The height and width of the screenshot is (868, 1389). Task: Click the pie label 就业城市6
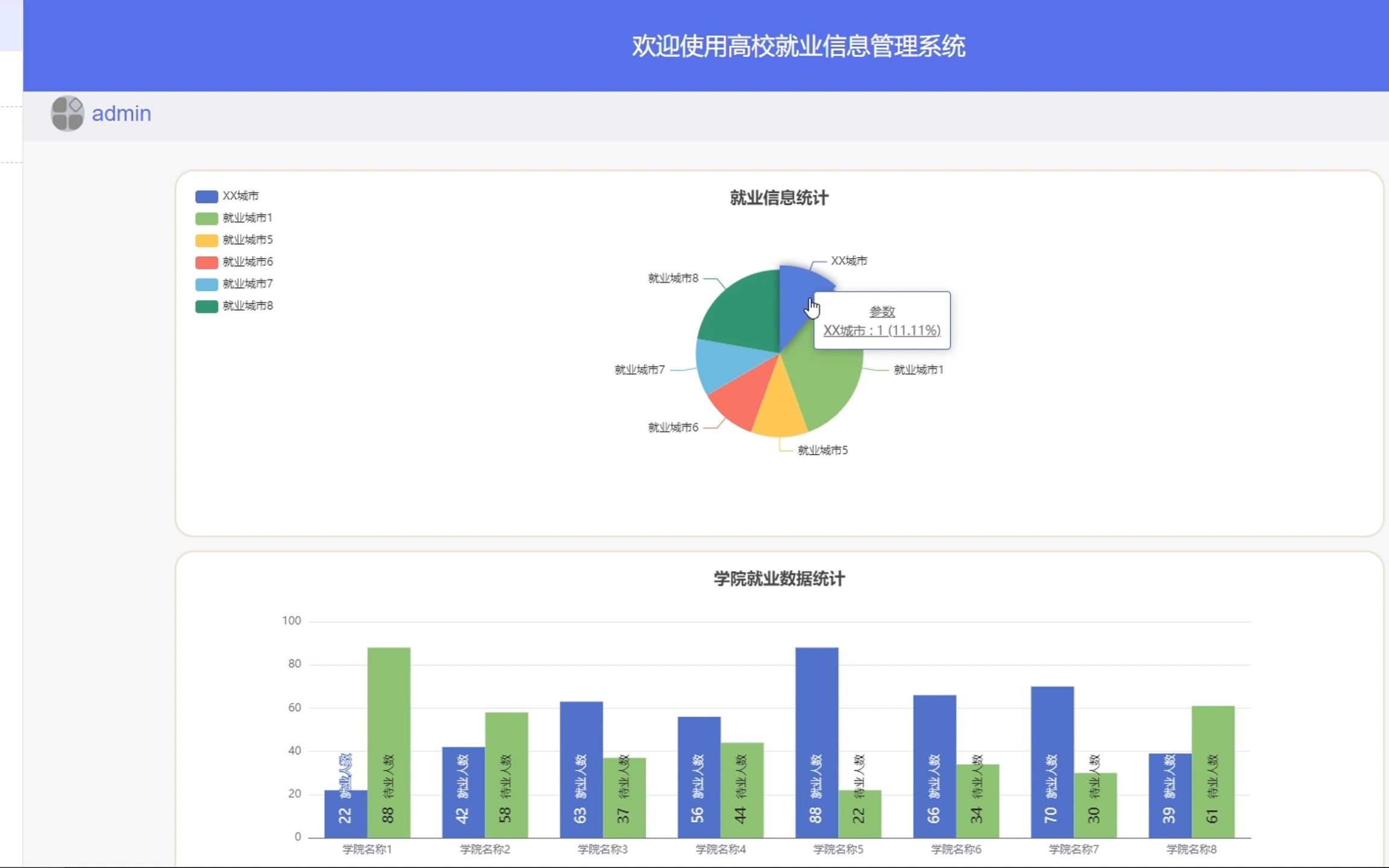click(673, 427)
